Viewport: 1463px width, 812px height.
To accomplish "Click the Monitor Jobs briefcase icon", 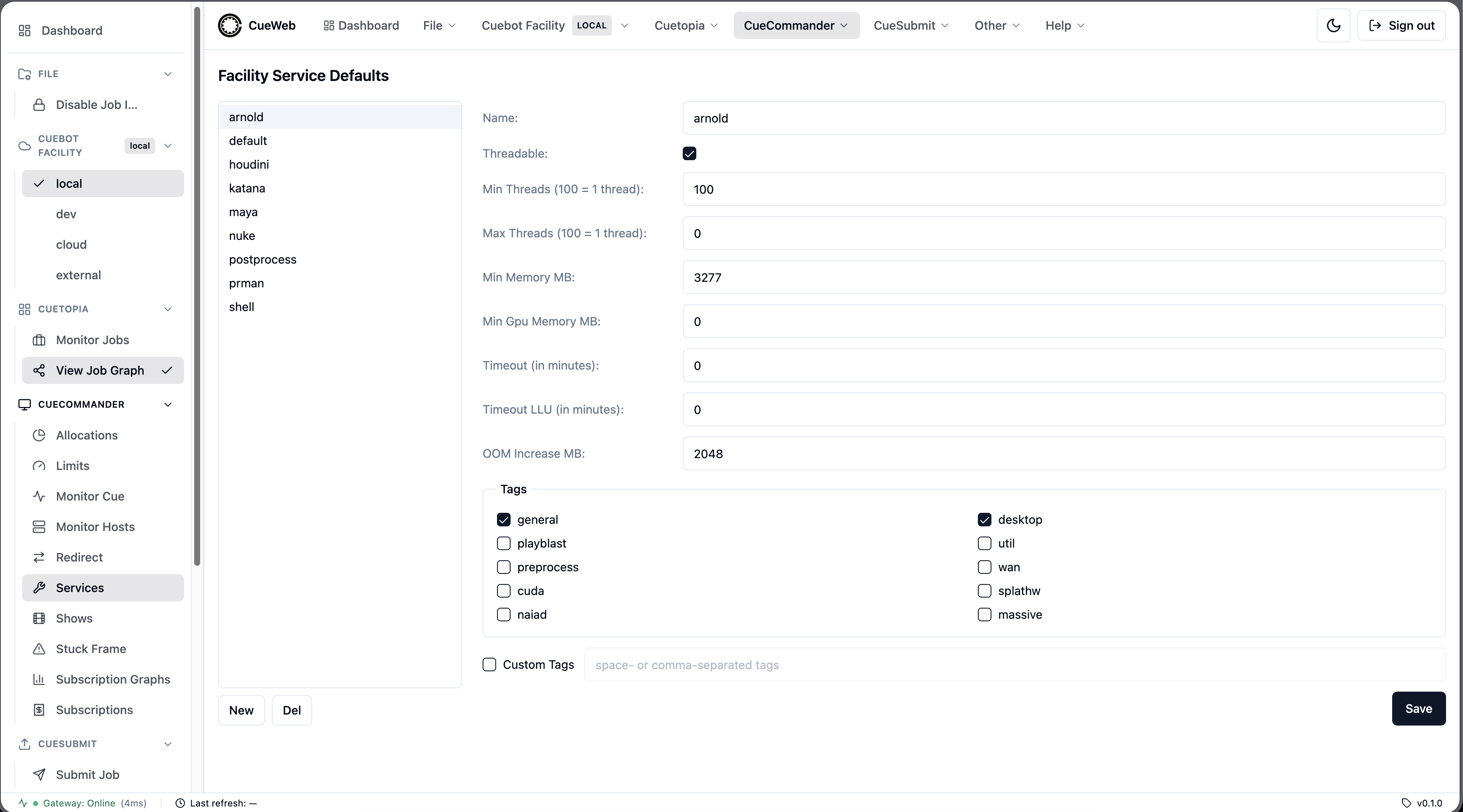I will (39, 340).
